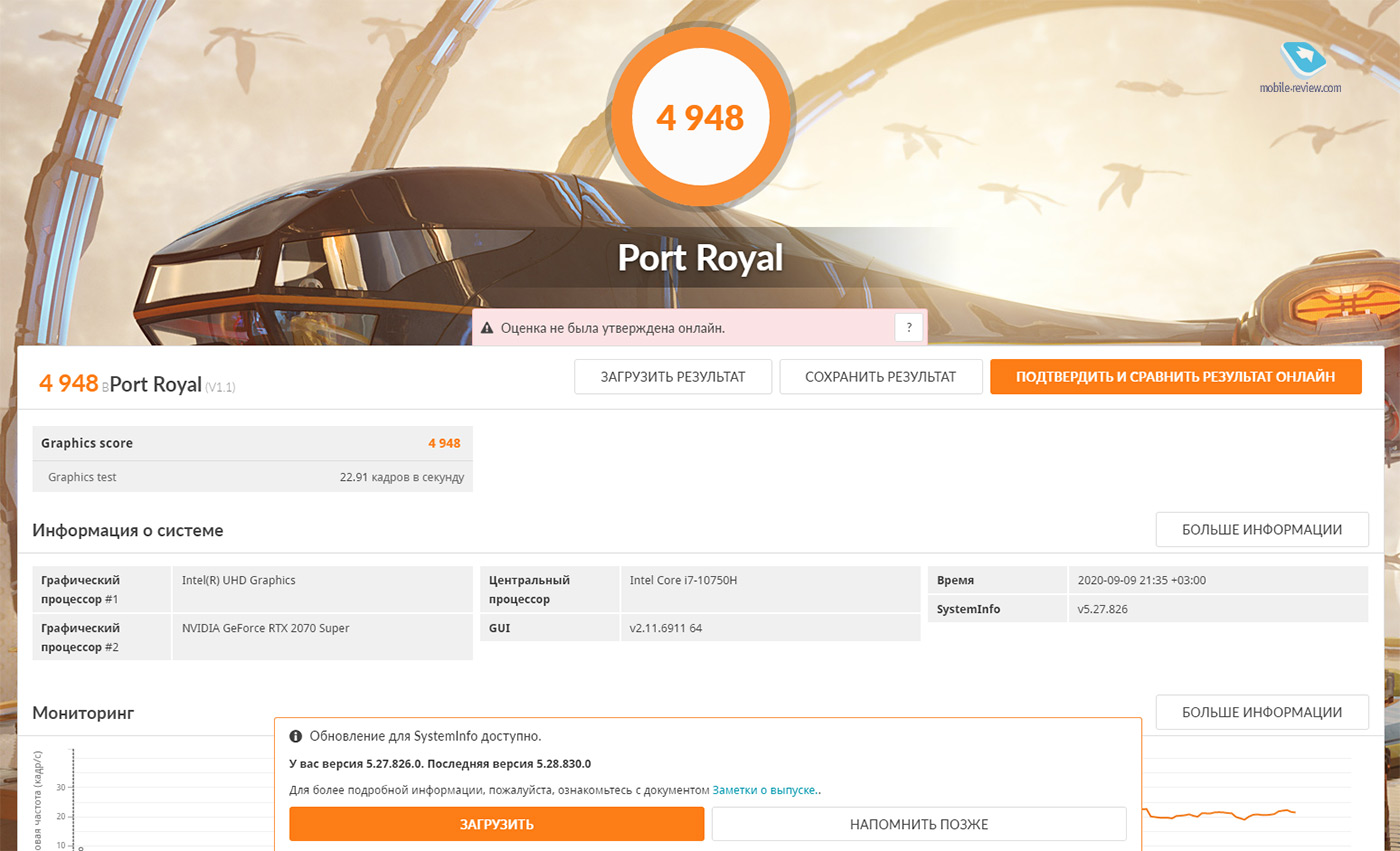Click the question mark help button

point(909,327)
